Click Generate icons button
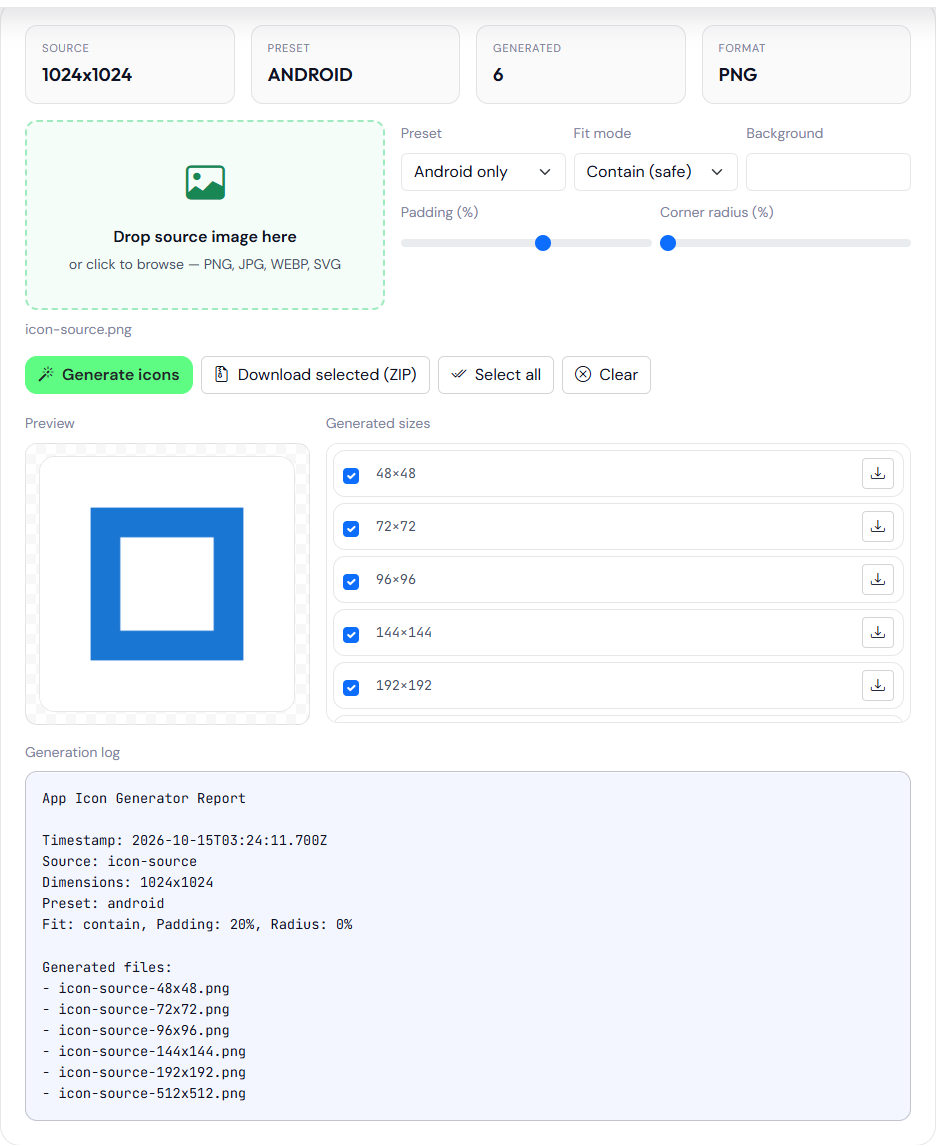This screenshot has height=1146, width=936. point(109,375)
